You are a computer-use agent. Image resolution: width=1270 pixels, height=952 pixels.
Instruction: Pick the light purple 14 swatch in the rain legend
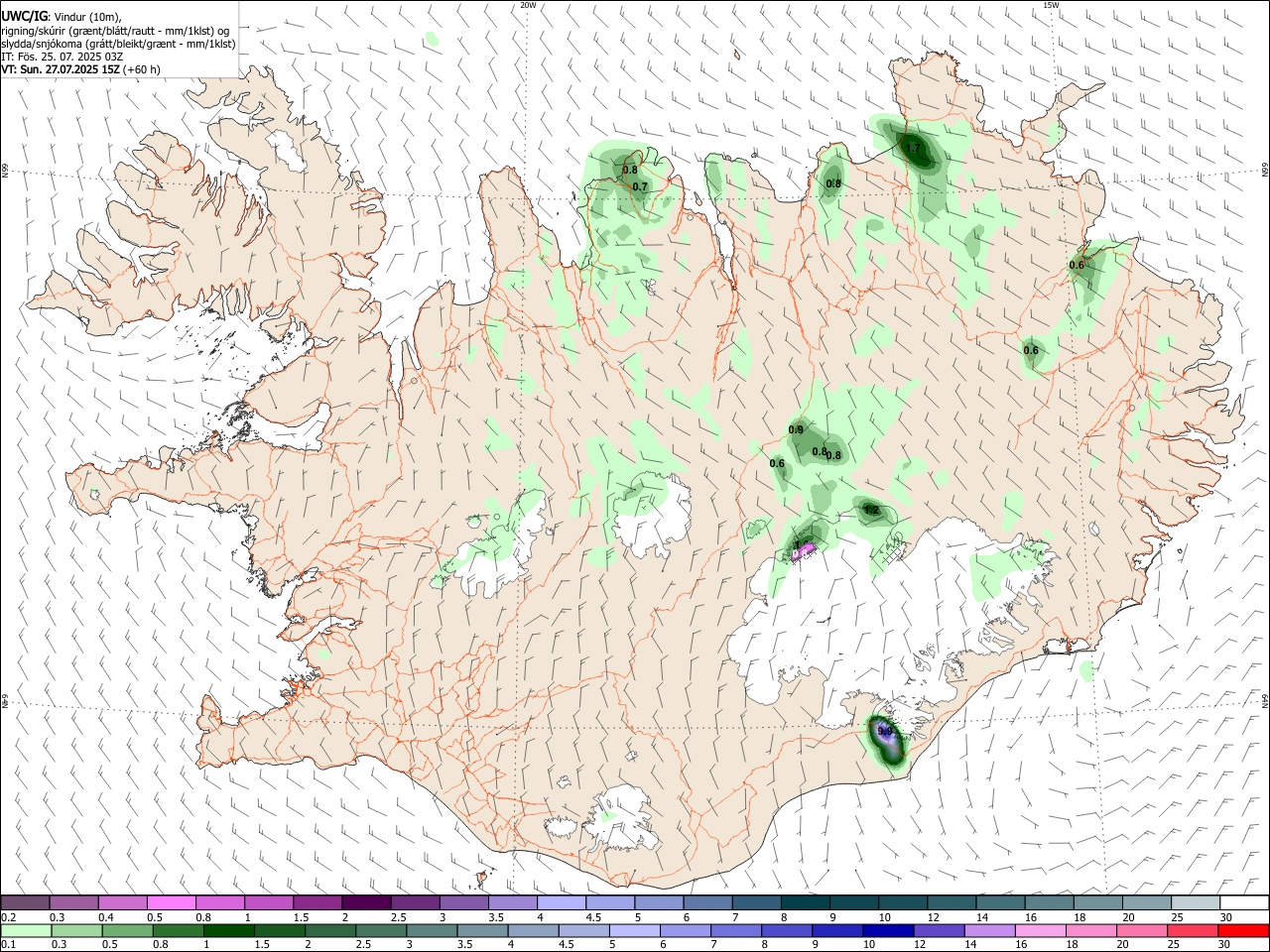(990, 930)
